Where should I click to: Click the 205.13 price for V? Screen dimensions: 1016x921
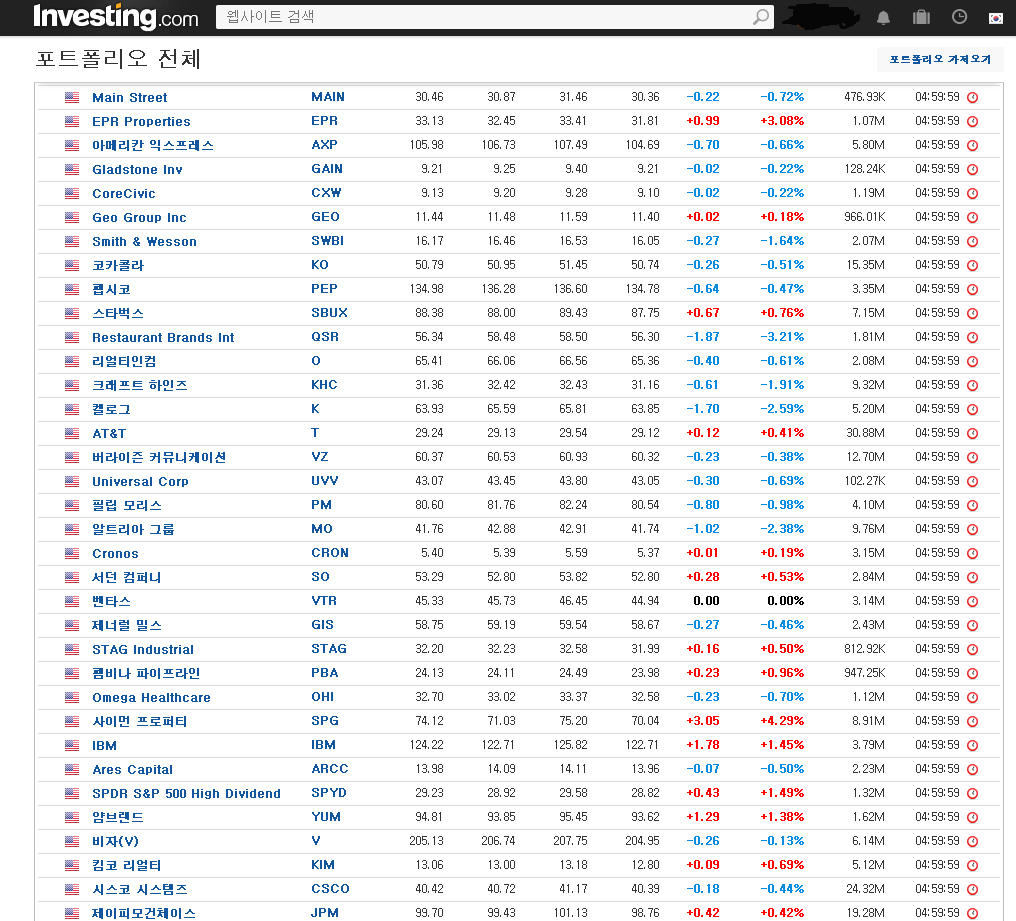click(426, 841)
